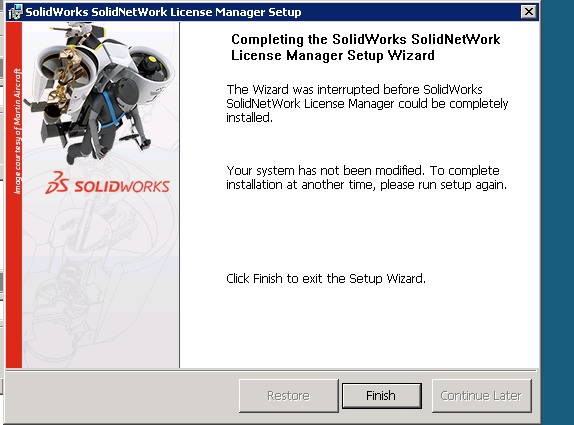Click the blue desktop area beside dialog

pos(558,212)
